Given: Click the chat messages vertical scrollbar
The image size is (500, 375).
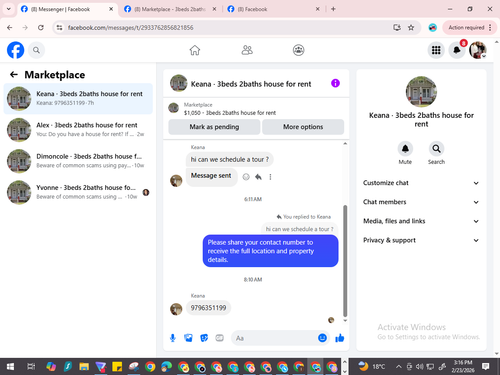Looking at the screenshot, I should pos(345,261).
